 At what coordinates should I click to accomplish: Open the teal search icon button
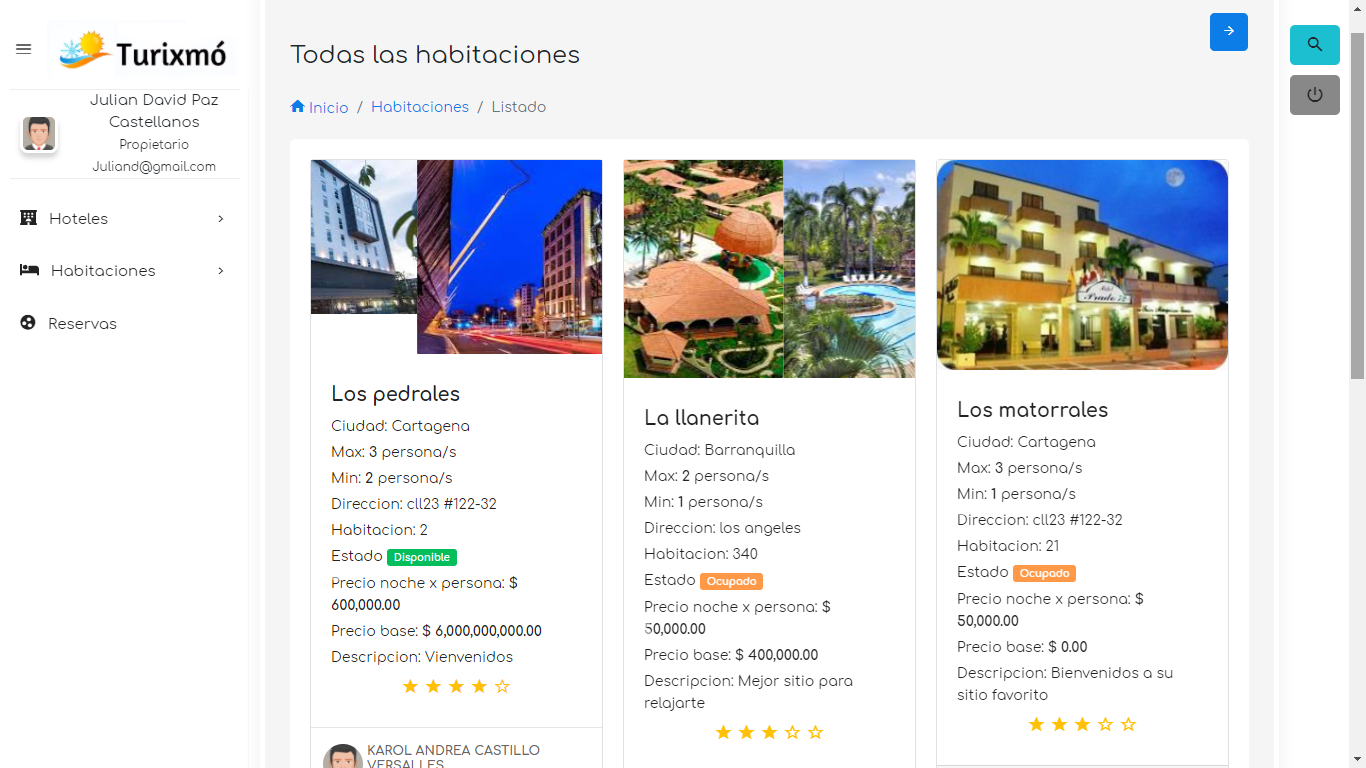coord(1315,45)
